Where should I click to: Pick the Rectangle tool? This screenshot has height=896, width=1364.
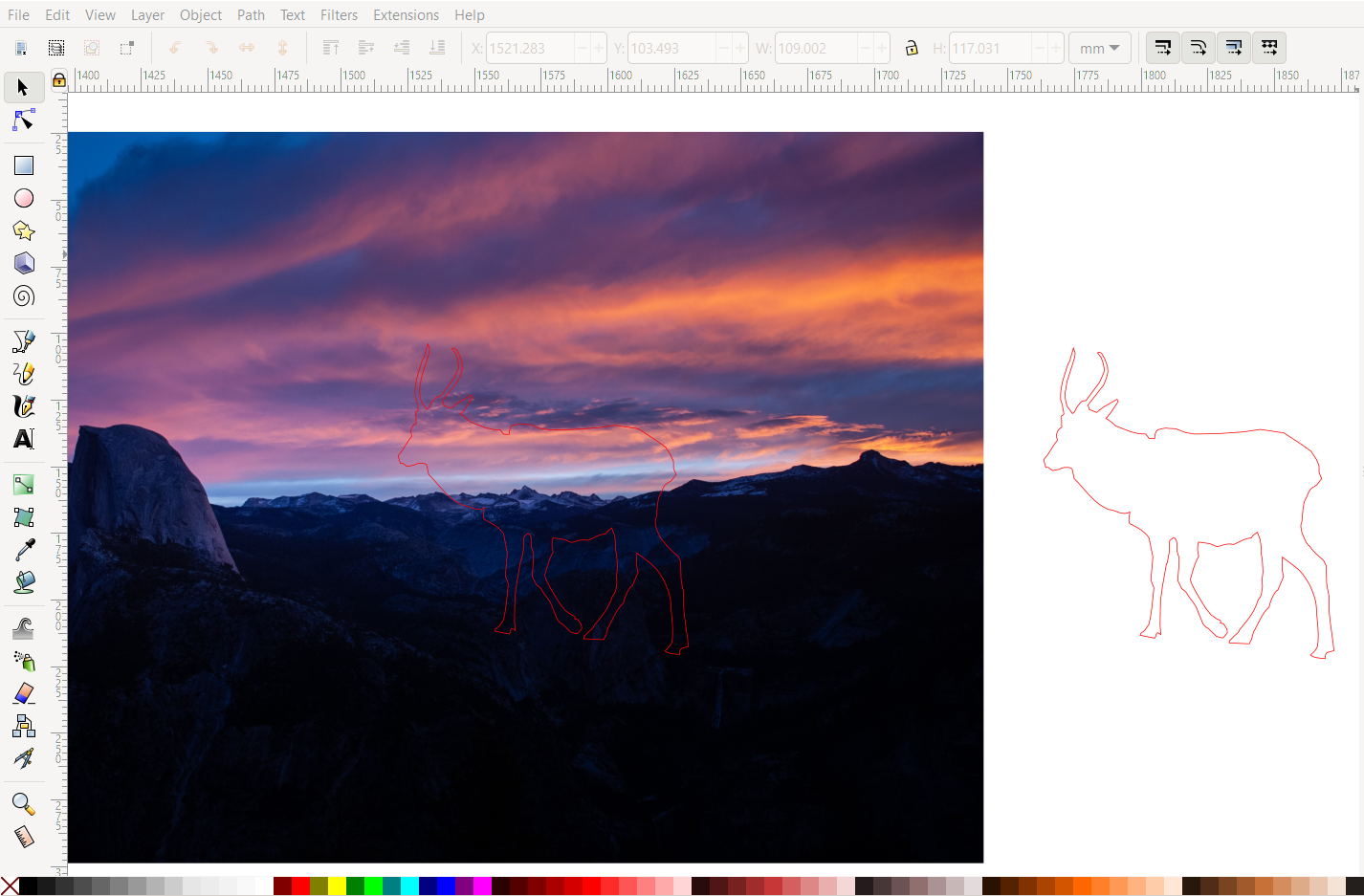coord(24,165)
